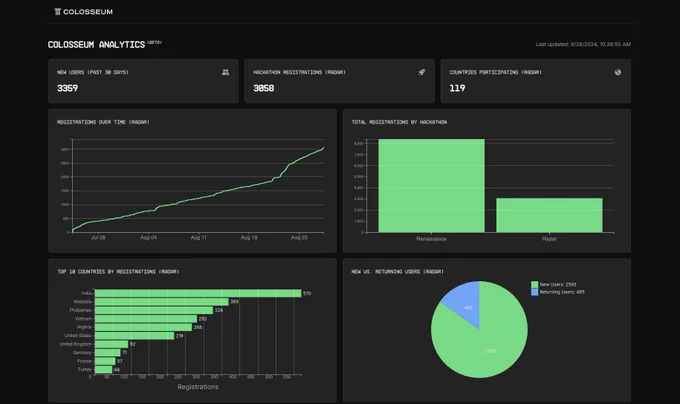
Task: Click the United Kingdom country label
Action: 75,344
